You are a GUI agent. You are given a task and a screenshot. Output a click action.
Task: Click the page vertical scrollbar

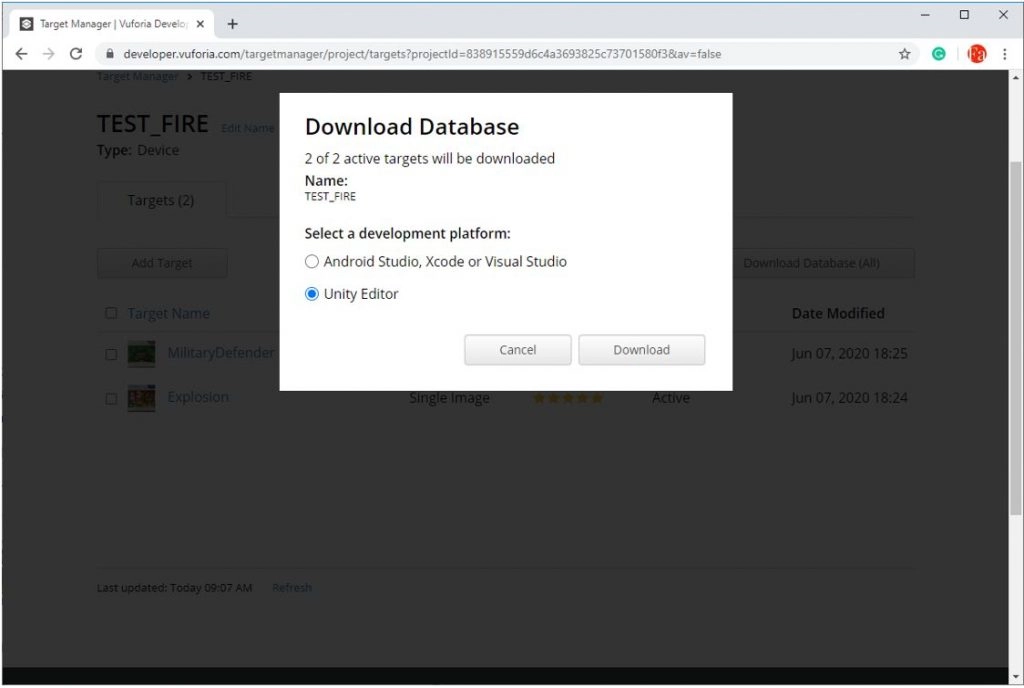pyautogui.click(x=1016, y=338)
